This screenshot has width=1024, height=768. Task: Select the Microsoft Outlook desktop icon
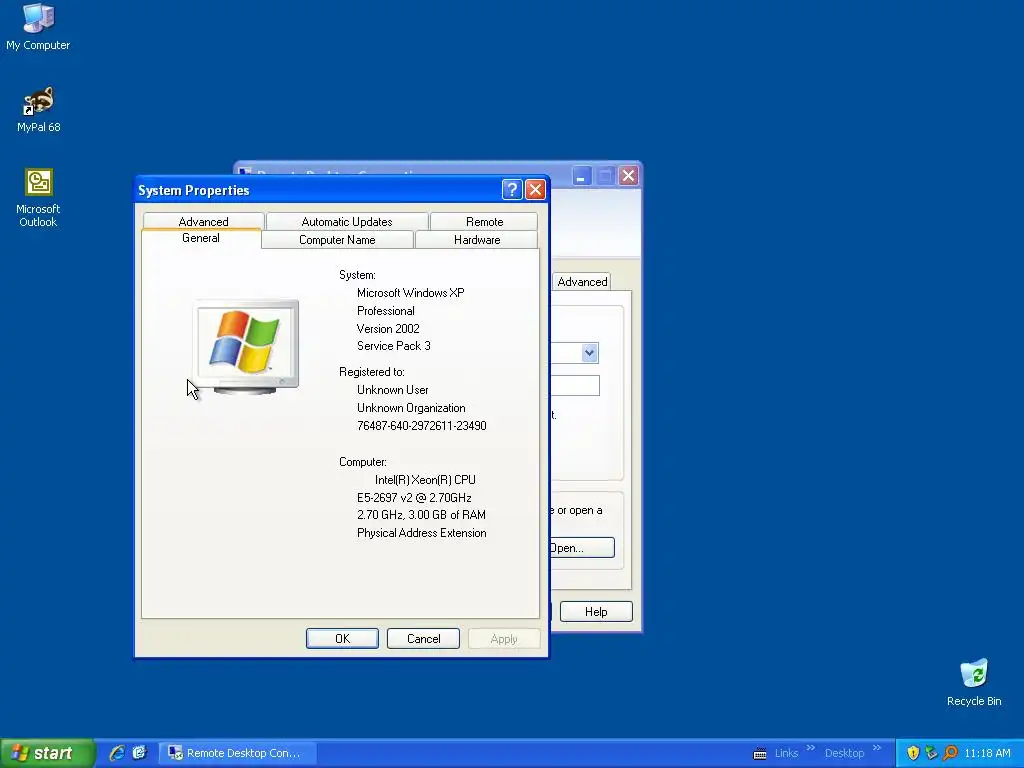pos(38,198)
